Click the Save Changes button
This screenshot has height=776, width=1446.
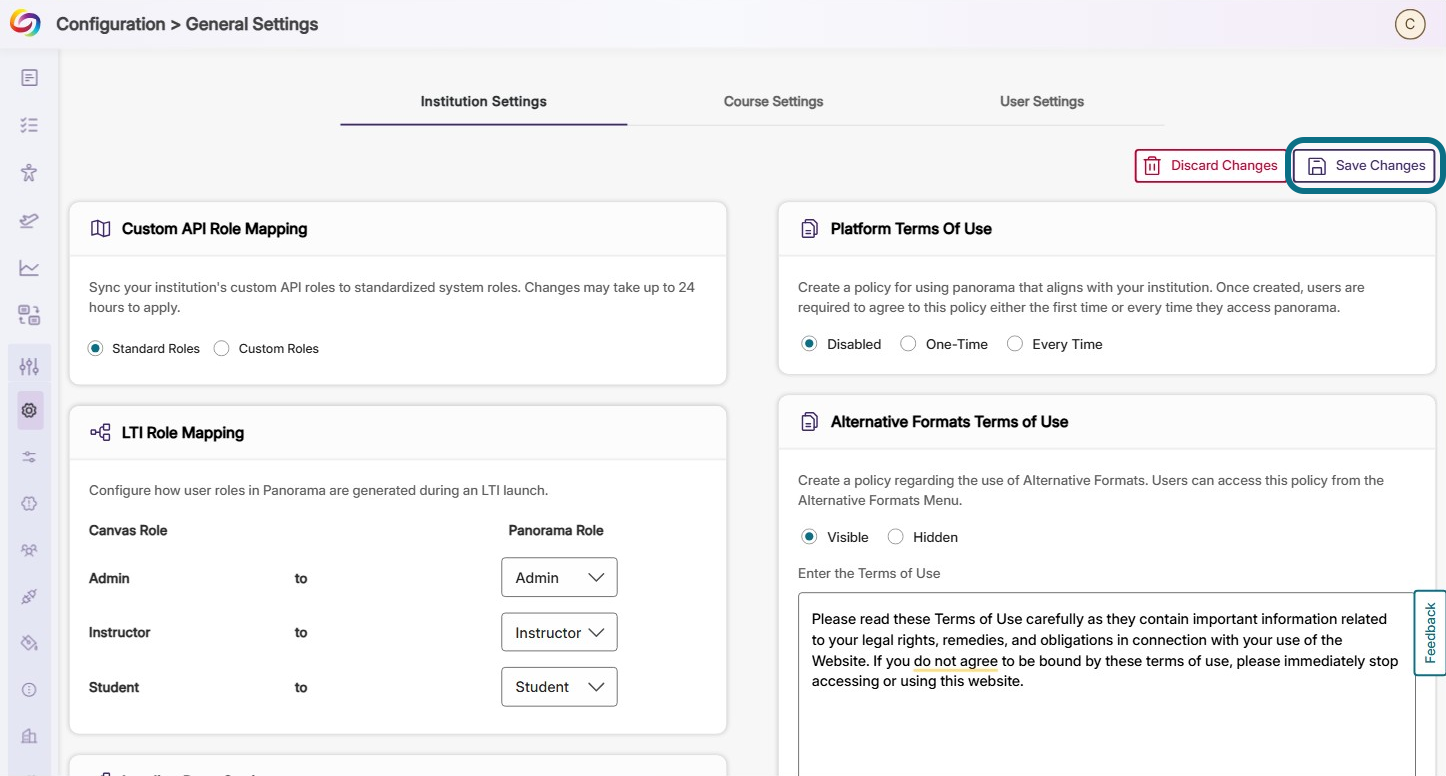pos(1365,166)
